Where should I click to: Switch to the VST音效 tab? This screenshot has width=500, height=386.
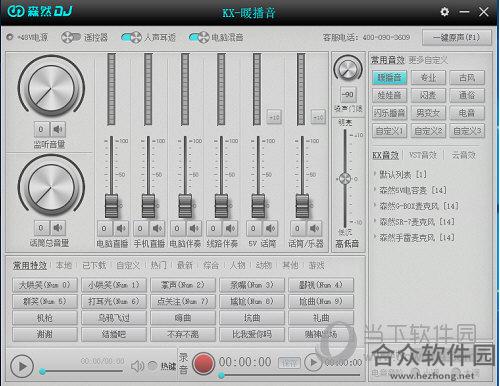click(x=423, y=155)
